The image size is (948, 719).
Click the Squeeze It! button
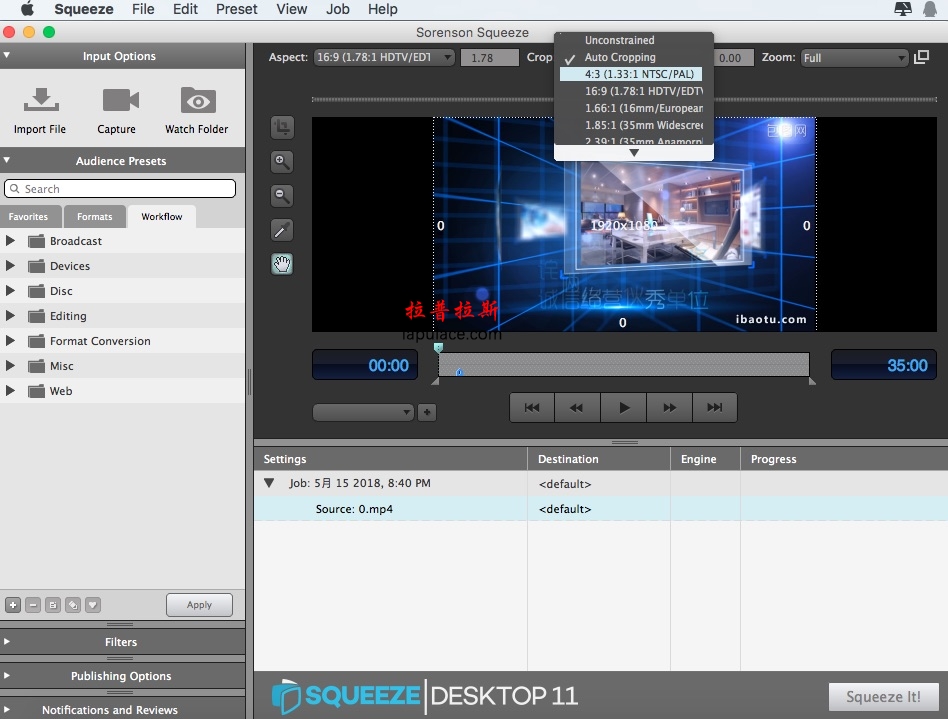[883, 697]
